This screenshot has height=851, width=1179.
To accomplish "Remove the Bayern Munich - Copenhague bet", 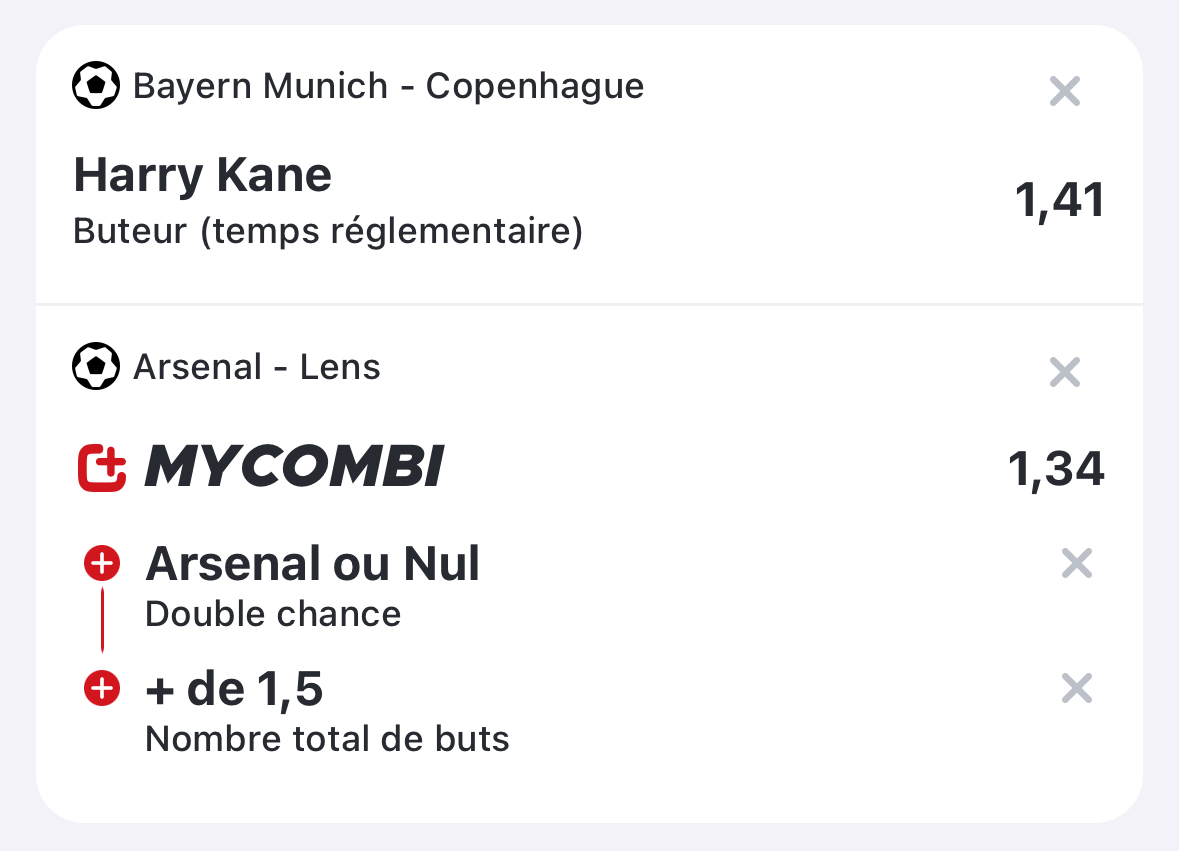I will click(x=1065, y=92).
